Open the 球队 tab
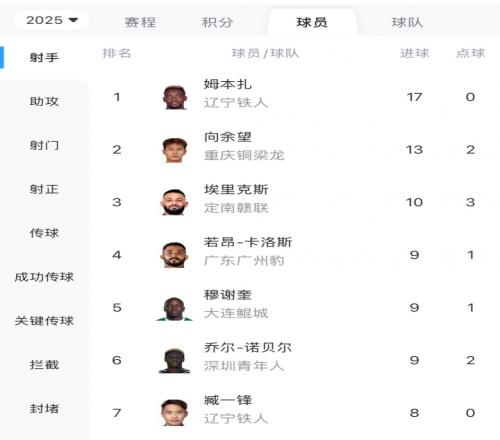The width and height of the screenshot is (500, 440). coord(407,23)
